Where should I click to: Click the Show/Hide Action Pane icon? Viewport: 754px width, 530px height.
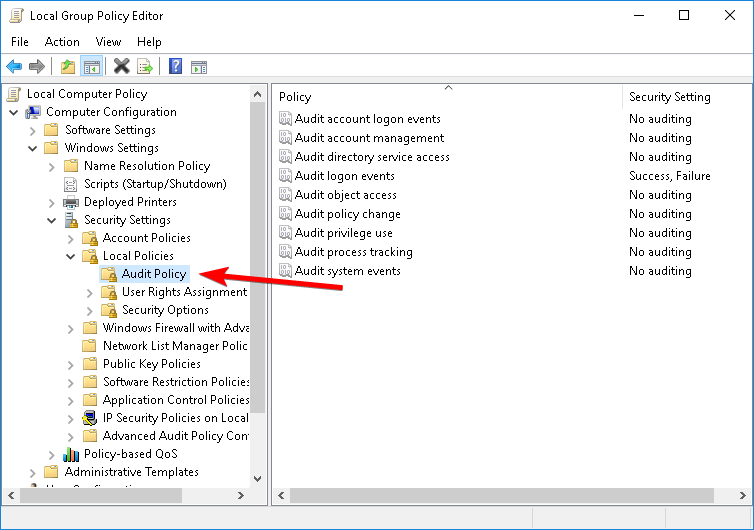point(199,67)
